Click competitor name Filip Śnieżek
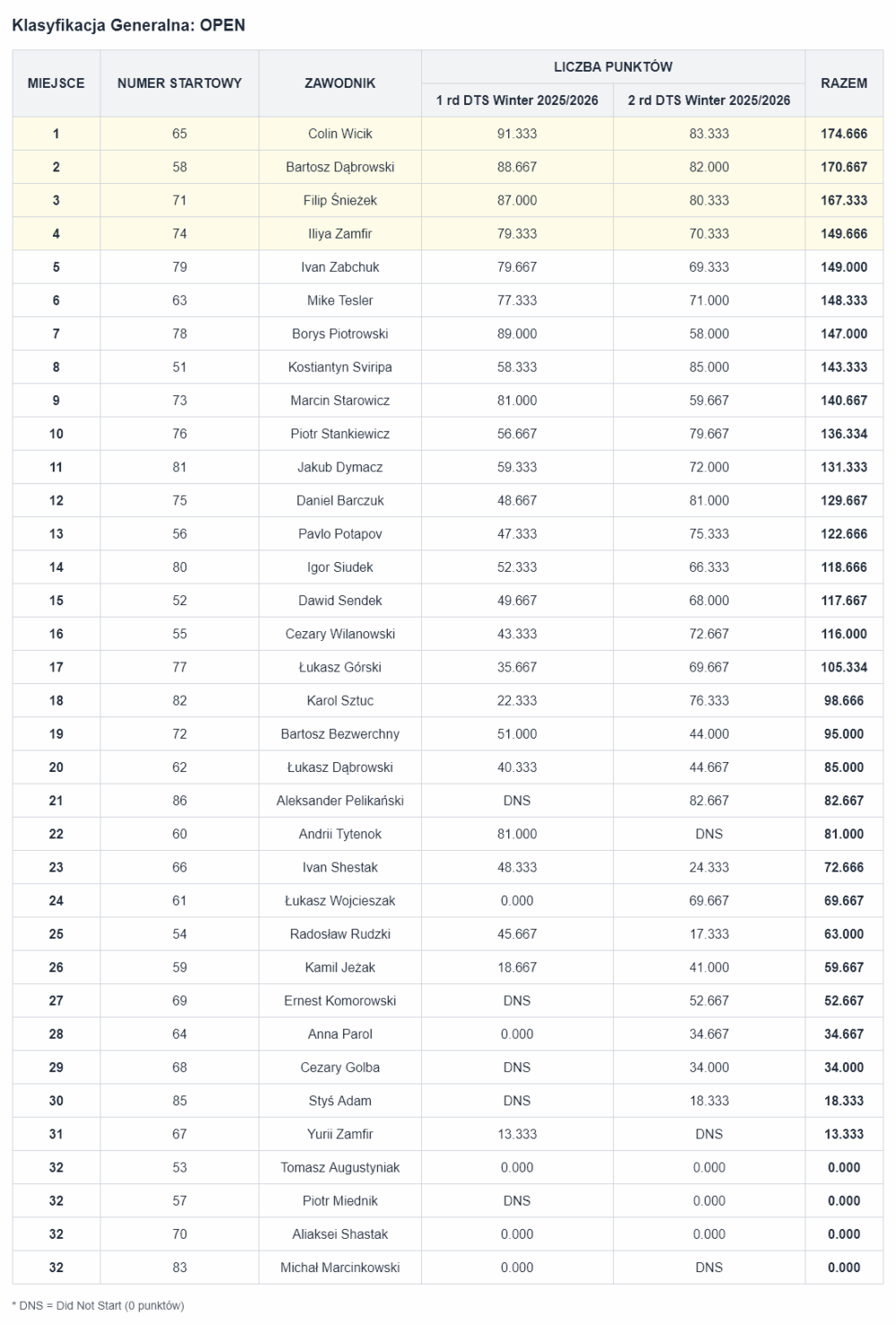 [340, 201]
